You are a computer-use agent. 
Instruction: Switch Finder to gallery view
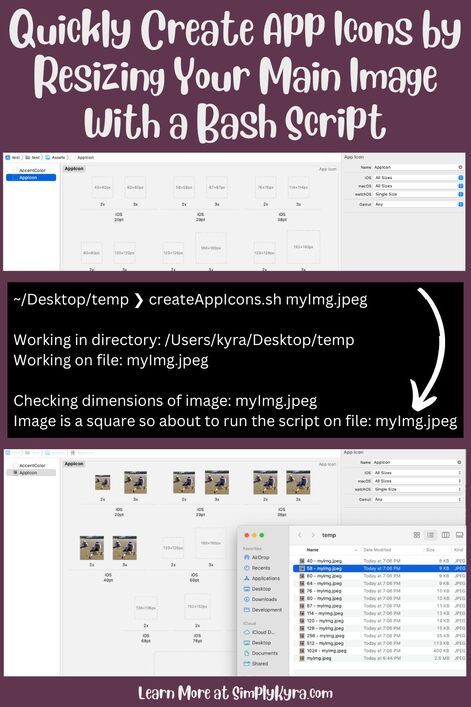tap(460, 535)
